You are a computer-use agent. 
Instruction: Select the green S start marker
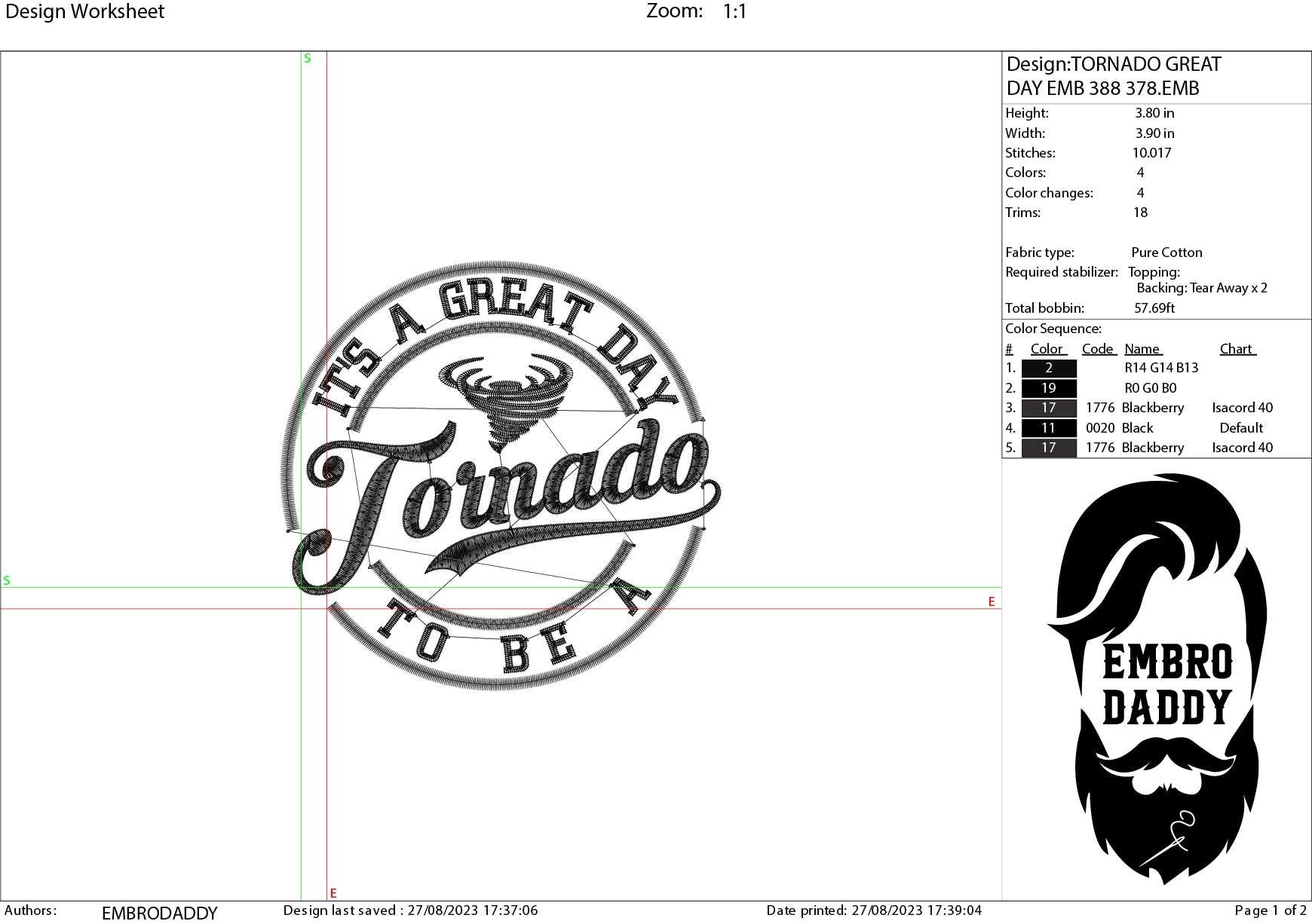[306, 58]
